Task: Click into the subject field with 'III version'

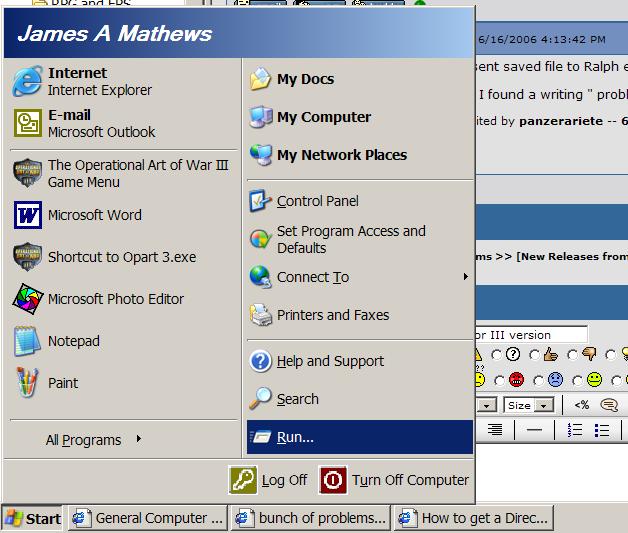Action: click(x=532, y=334)
